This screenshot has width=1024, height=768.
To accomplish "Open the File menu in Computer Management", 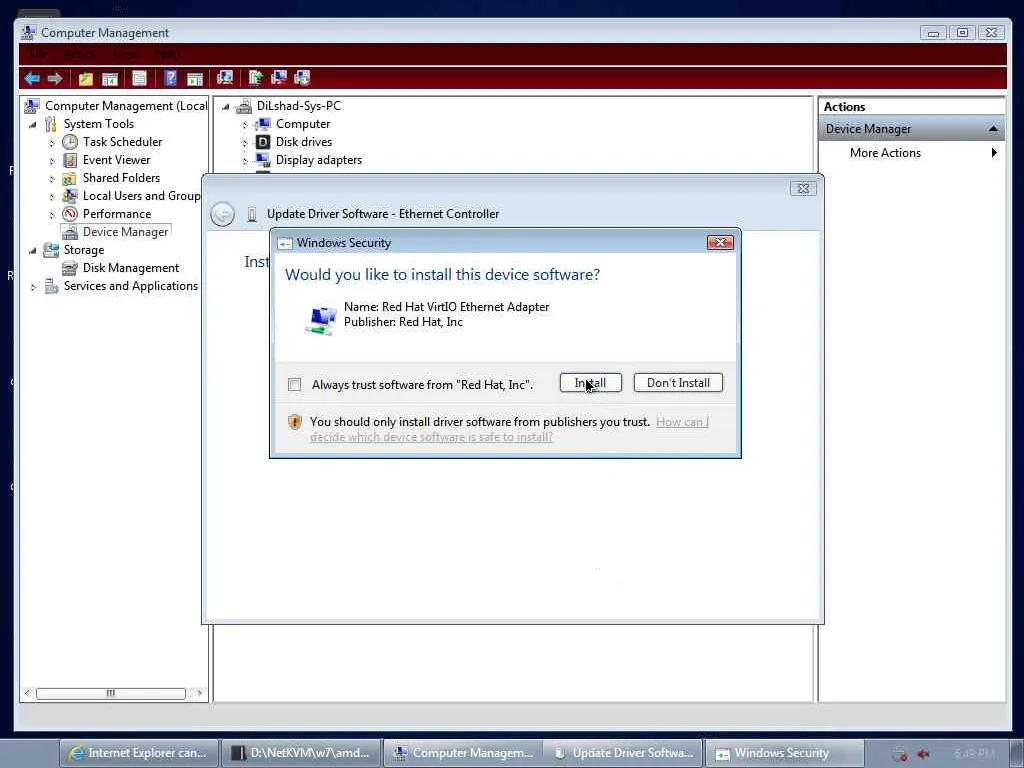I will pyautogui.click(x=37, y=54).
